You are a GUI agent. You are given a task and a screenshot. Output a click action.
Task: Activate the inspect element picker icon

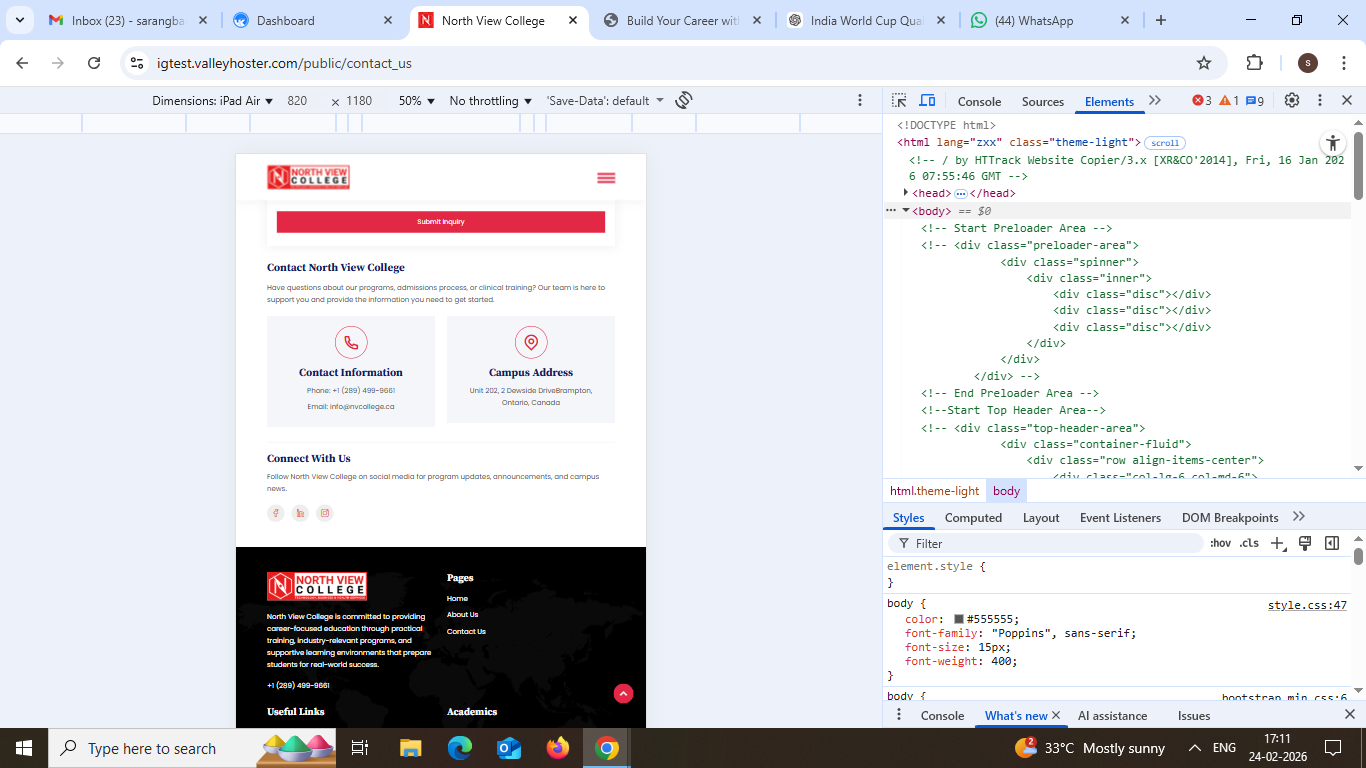(x=899, y=100)
